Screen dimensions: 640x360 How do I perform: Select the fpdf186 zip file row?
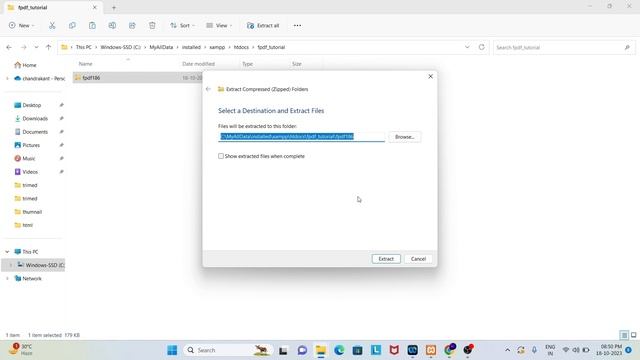[138, 78]
